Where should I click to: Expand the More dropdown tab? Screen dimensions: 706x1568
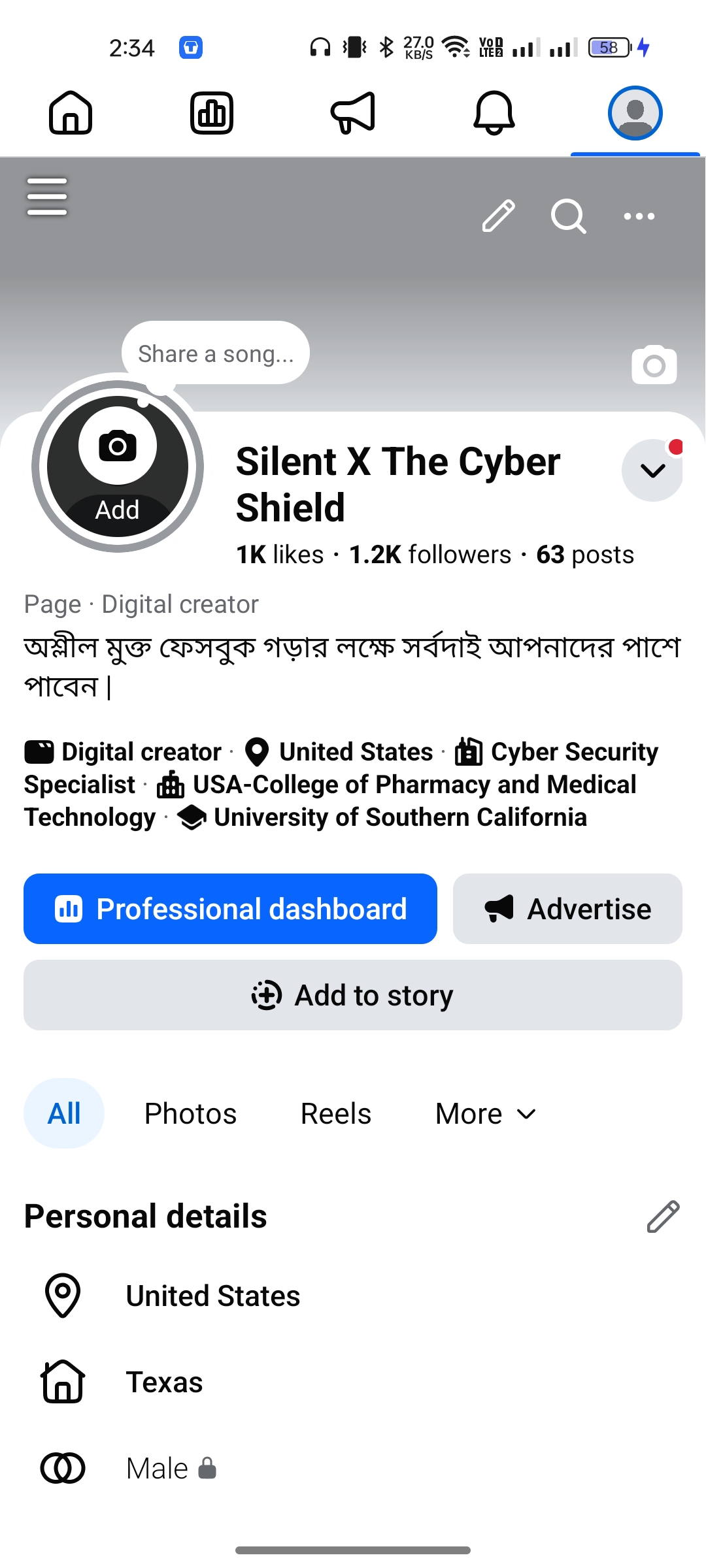click(485, 1113)
